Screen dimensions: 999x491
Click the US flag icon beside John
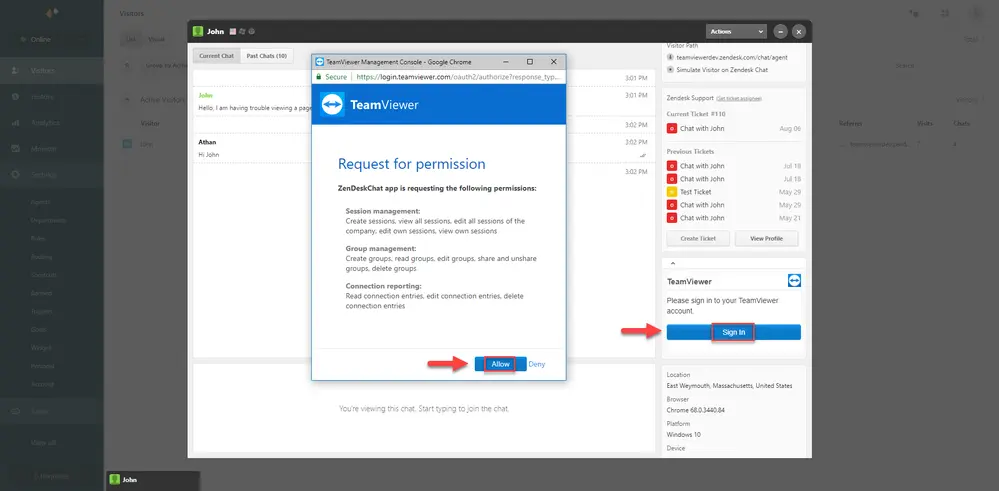click(233, 31)
